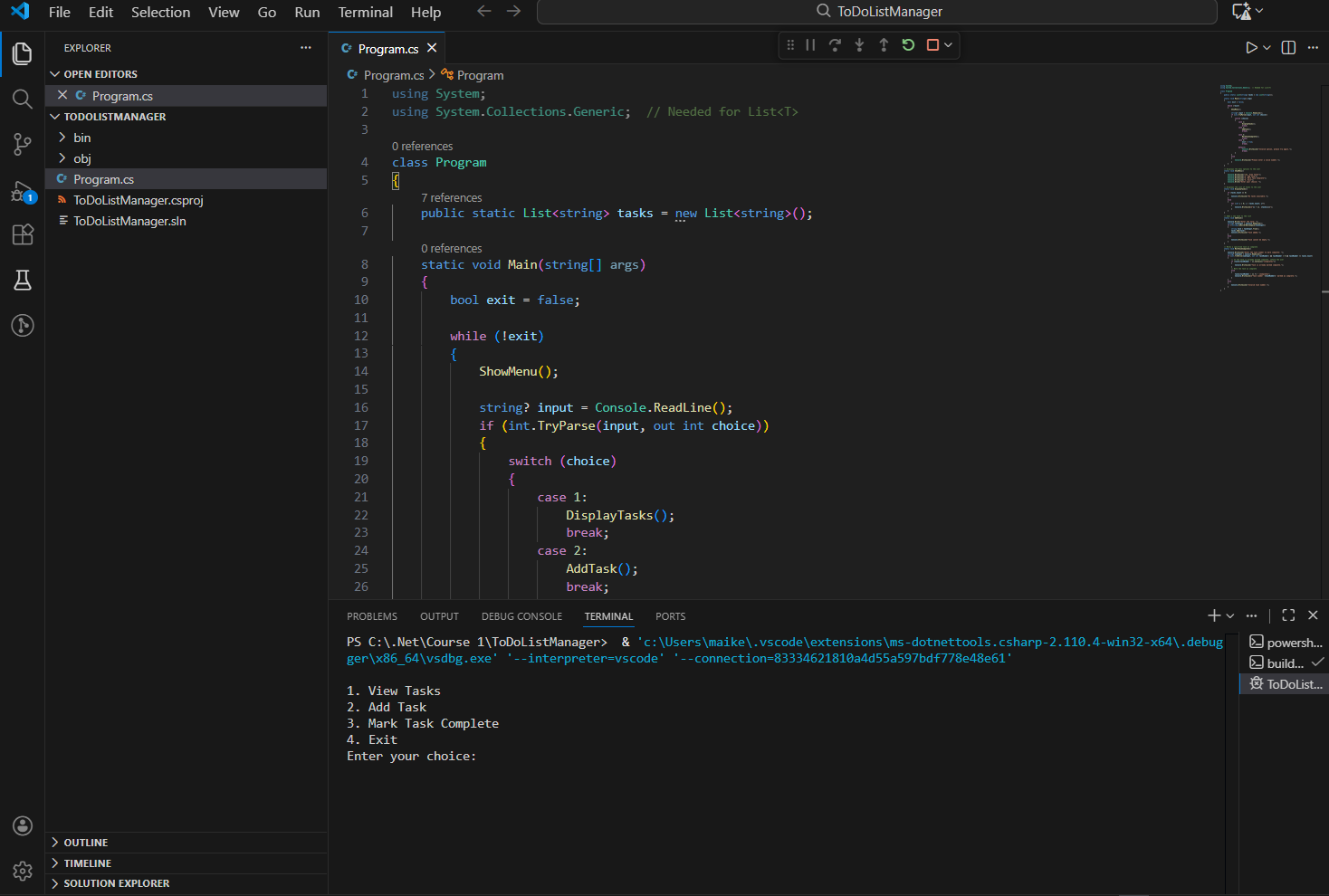This screenshot has width=1329, height=896.
Task: Stop the running debugger
Action: pos(932,44)
